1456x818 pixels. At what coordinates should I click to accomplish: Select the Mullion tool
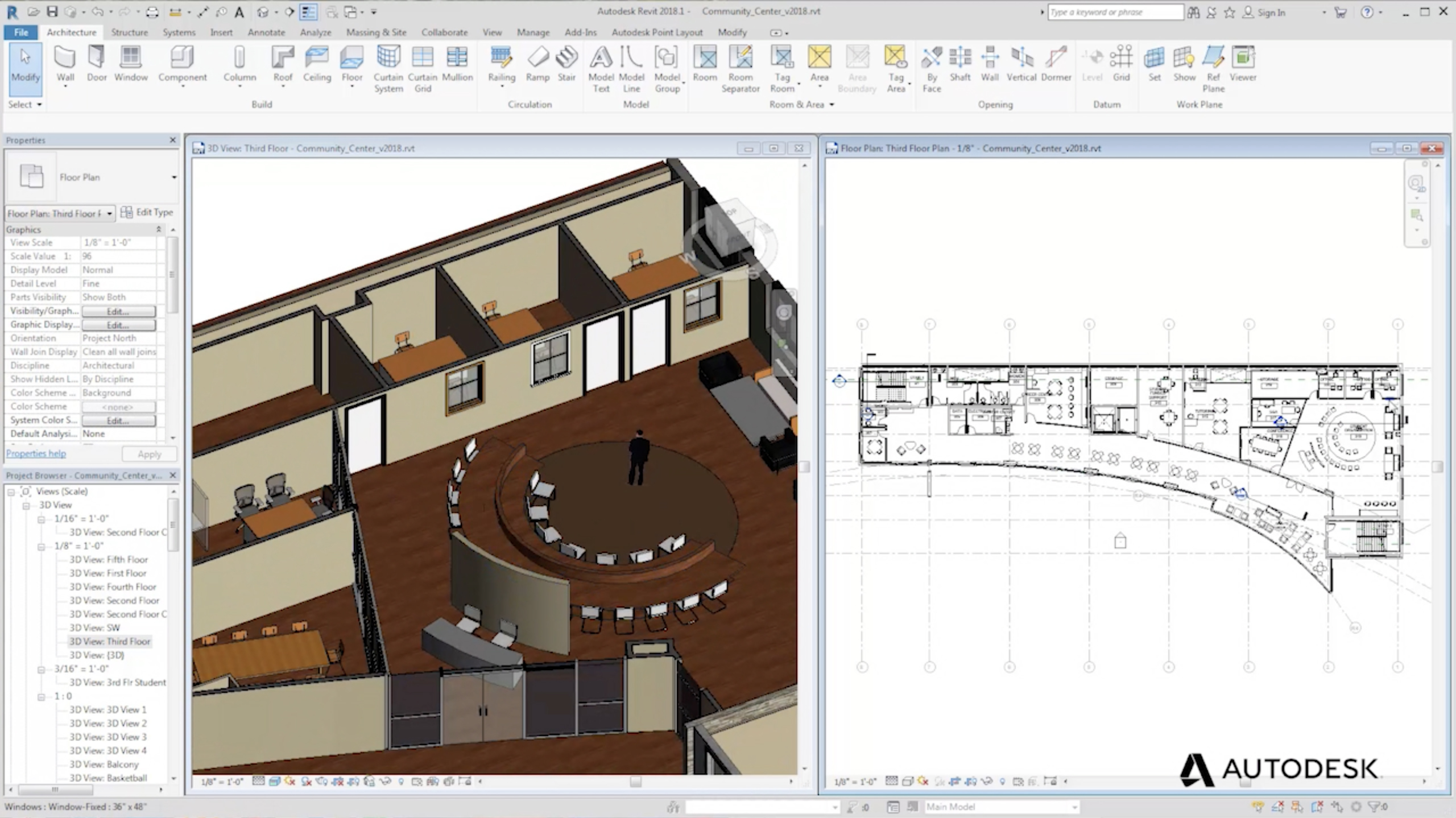pyautogui.click(x=457, y=64)
